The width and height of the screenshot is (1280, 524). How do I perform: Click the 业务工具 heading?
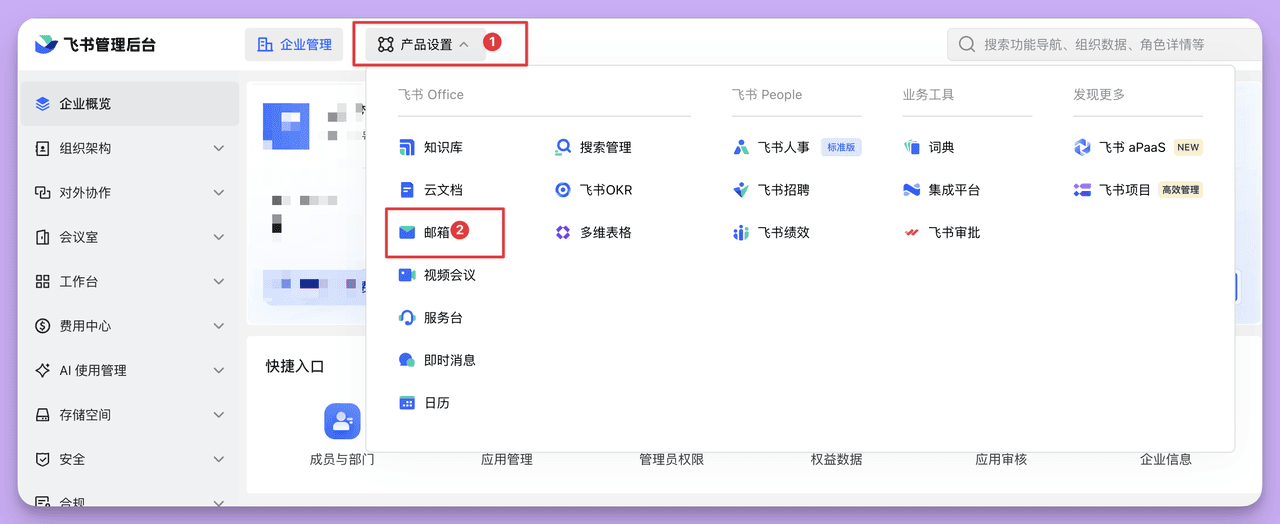[928, 95]
